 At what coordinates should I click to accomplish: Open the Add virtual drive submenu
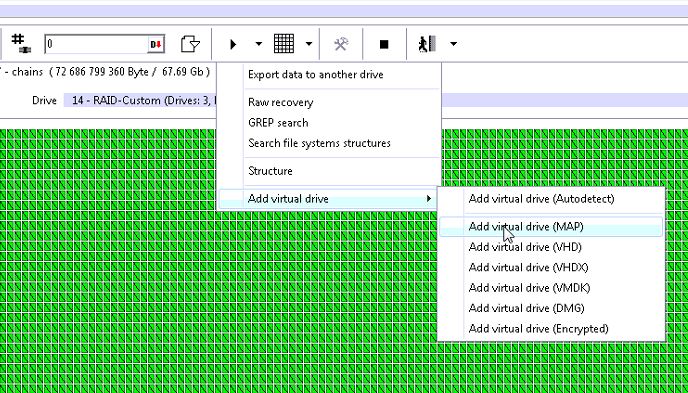click(328, 199)
